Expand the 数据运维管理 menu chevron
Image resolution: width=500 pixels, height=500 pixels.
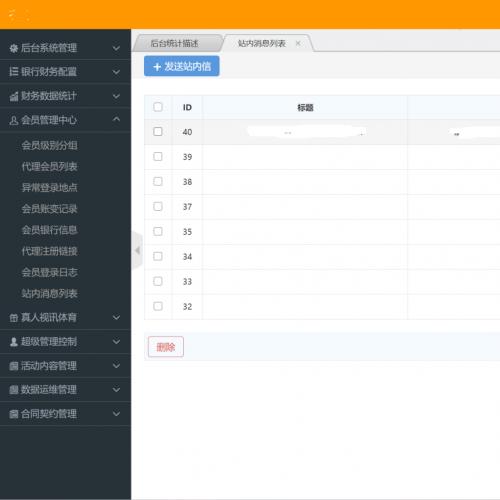pos(116,389)
